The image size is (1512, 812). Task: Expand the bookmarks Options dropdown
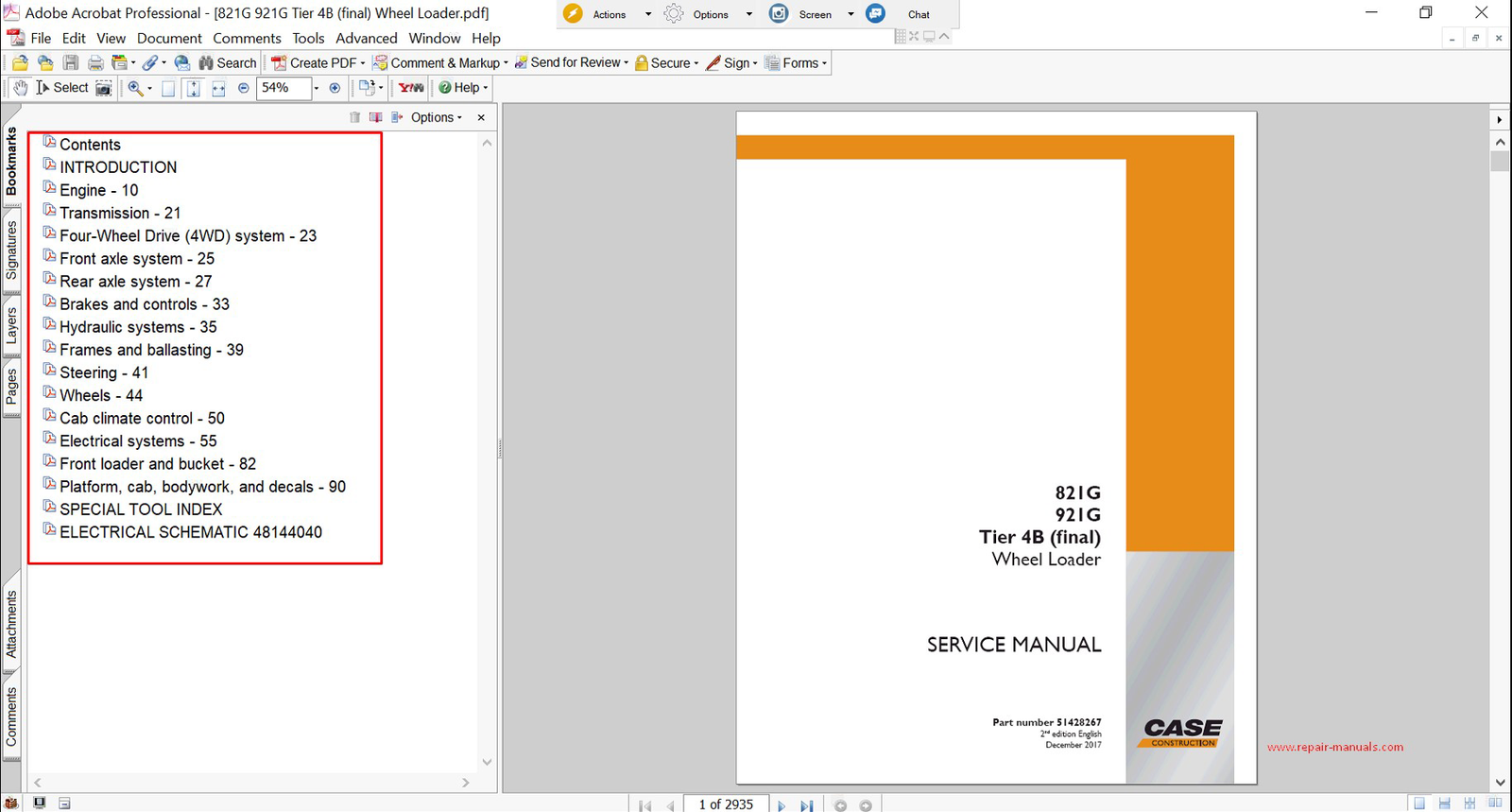(x=437, y=117)
